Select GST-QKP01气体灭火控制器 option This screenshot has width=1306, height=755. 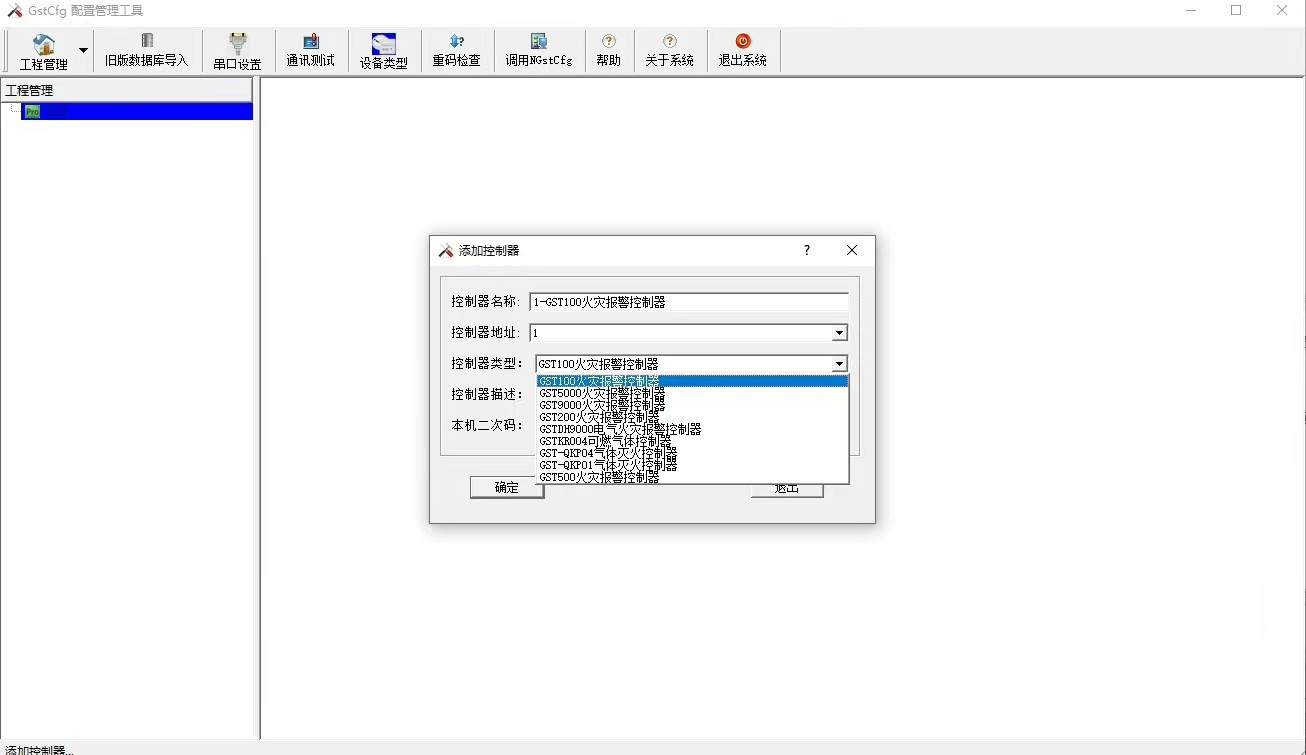click(x=692, y=465)
